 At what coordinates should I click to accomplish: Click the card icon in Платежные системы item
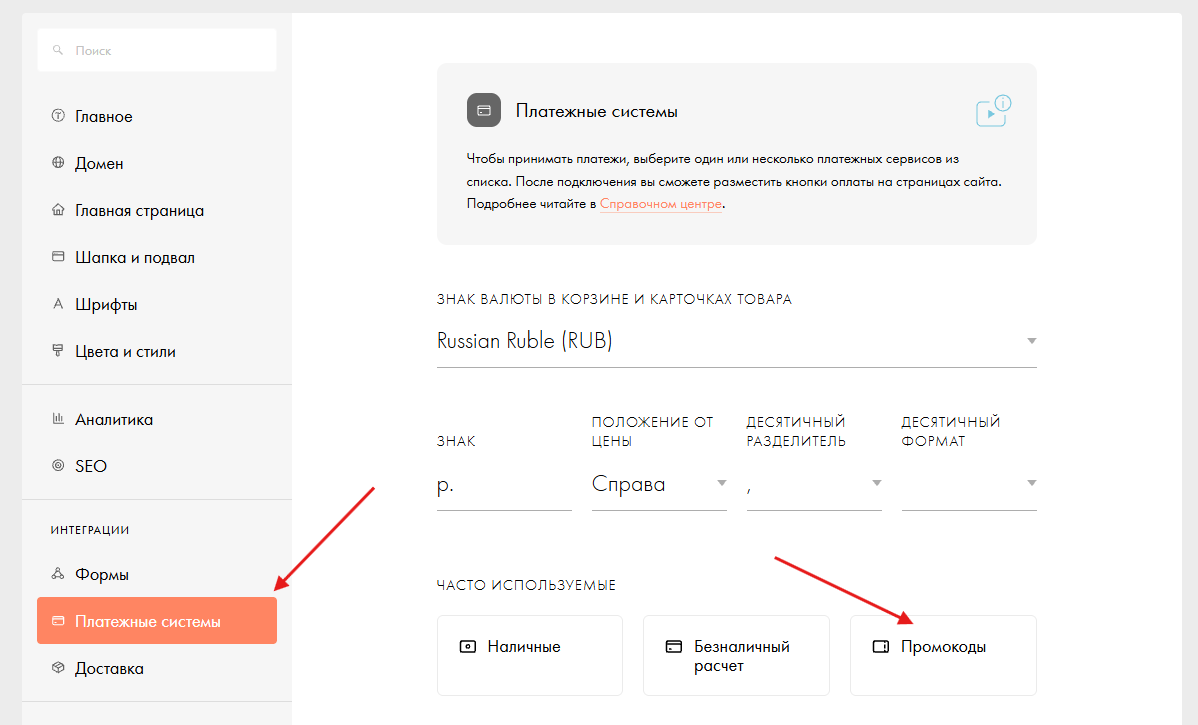pyautogui.click(x=58, y=620)
